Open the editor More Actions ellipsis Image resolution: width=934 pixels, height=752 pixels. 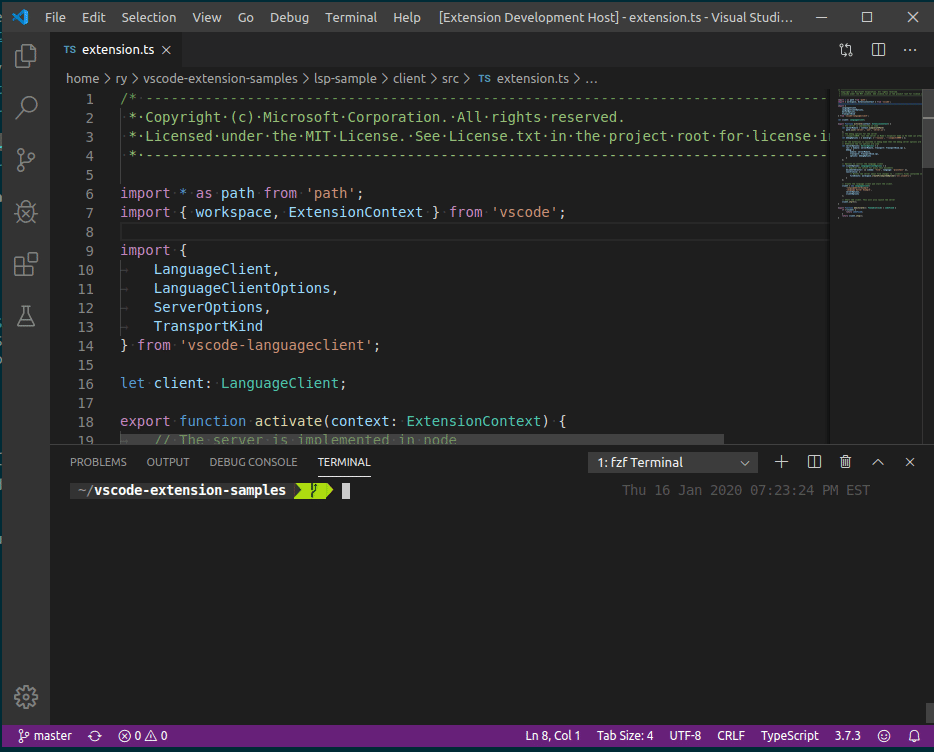(x=910, y=50)
